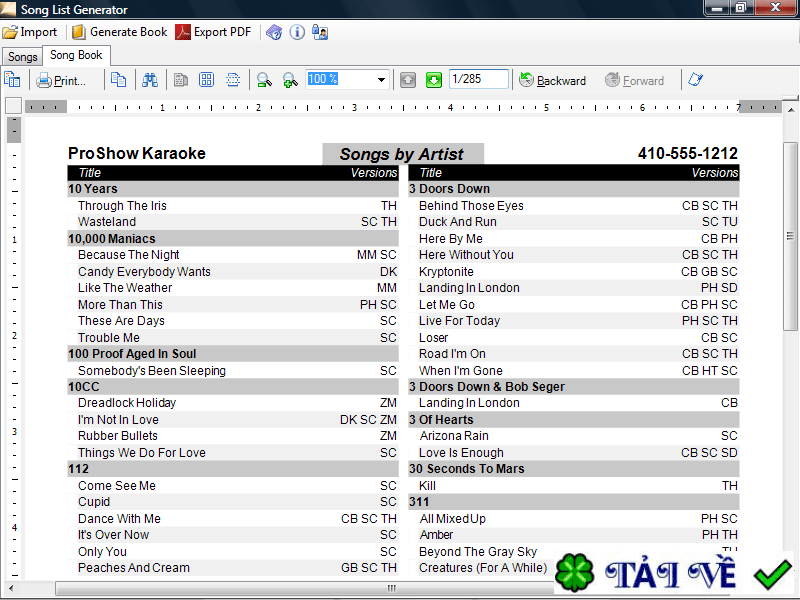Open the 100 % zoom dropdown
The image size is (800, 600).
382,80
